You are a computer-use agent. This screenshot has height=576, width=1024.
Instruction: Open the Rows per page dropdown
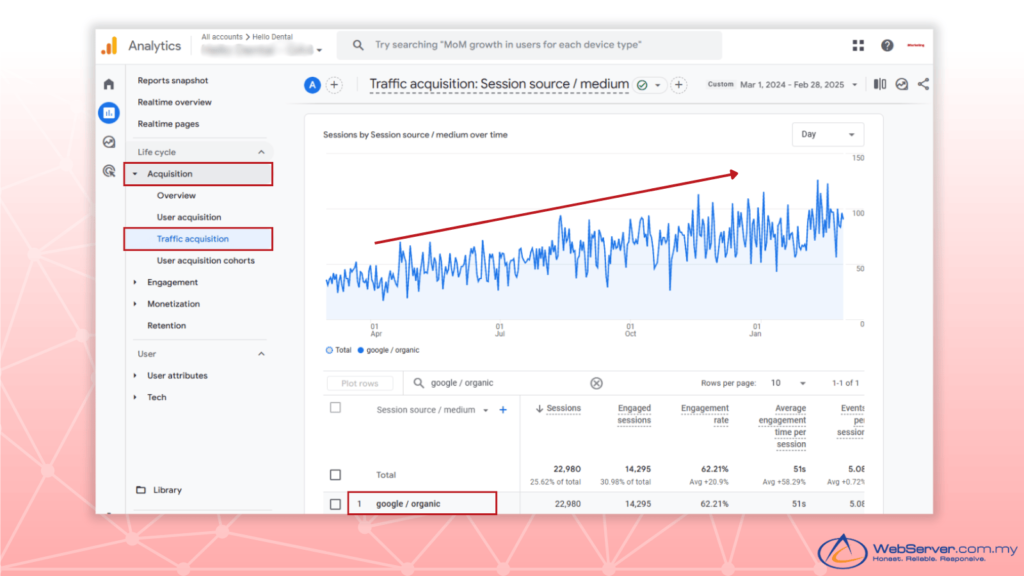(788, 383)
